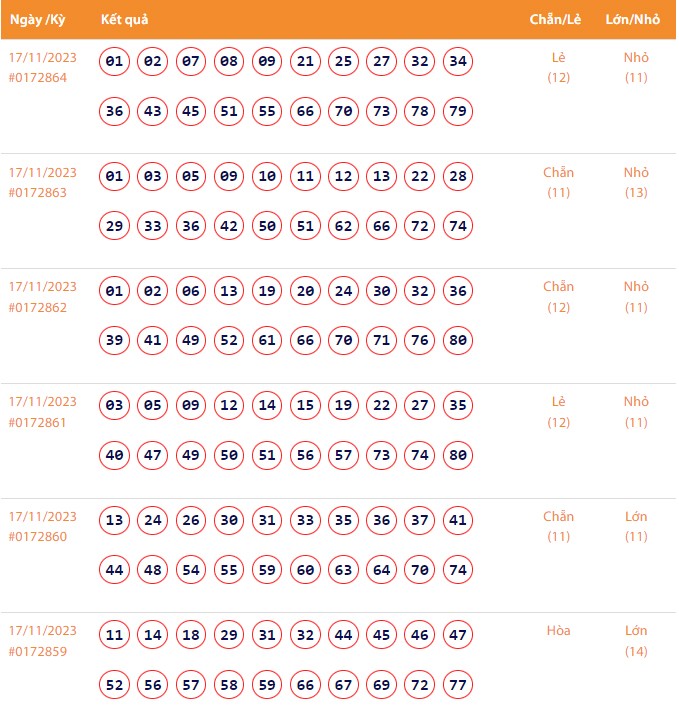
Task: Click ball 79 in draw #0172864
Action: (458, 111)
